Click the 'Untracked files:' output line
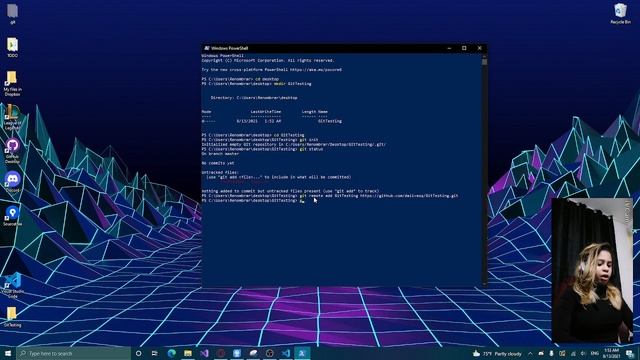 (x=220, y=173)
